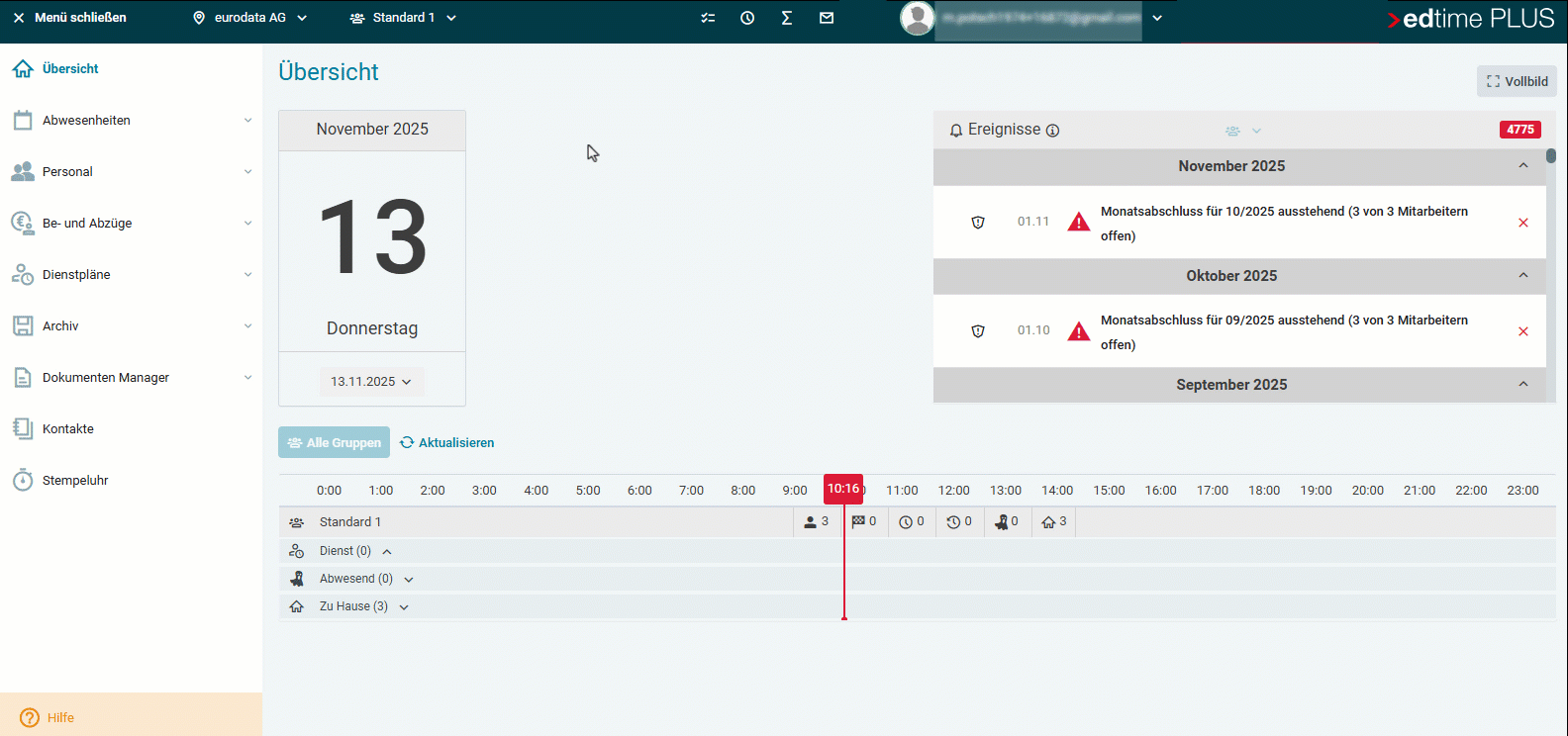This screenshot has width=1568, height=736.
Task: Click the Ereignisse panel scrollbar thumb
Action: tap(1551, 156)
